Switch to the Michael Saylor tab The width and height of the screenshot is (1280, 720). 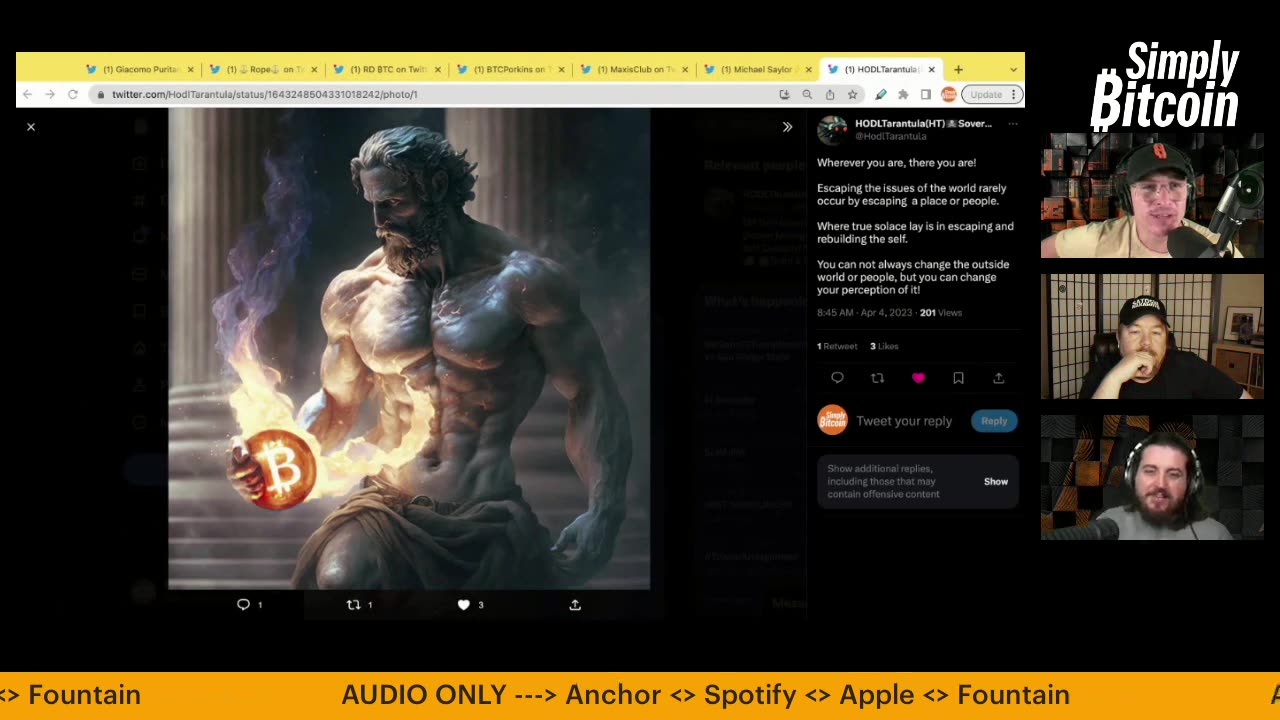point(758,69)
